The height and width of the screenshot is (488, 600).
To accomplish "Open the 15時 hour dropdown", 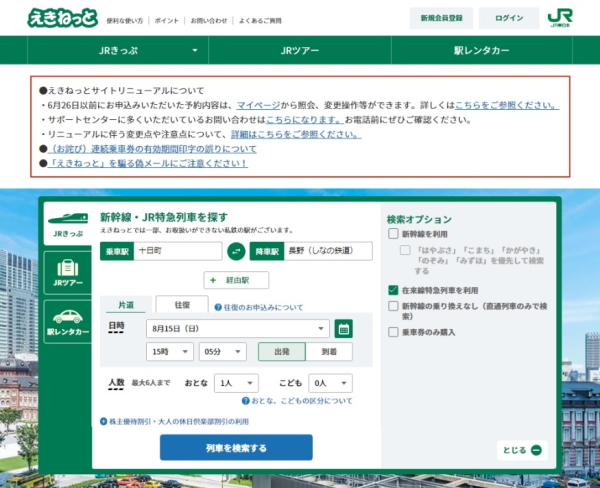I will (x=170, y=351).
